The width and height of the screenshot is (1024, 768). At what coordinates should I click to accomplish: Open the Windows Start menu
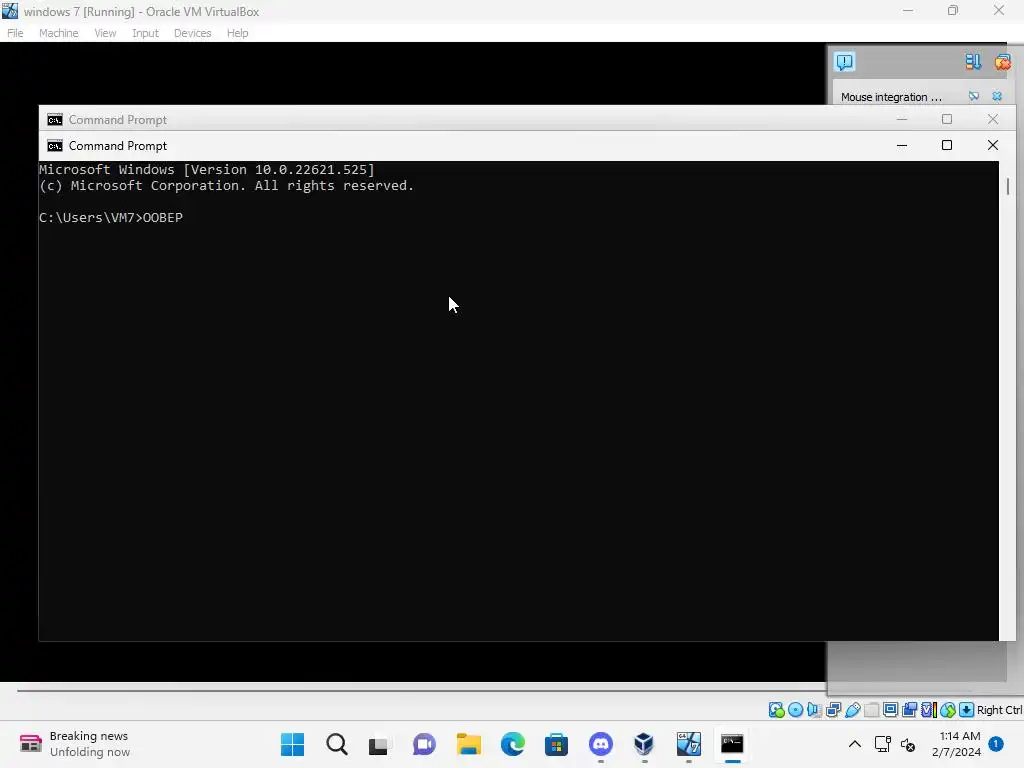coord(293,744)
